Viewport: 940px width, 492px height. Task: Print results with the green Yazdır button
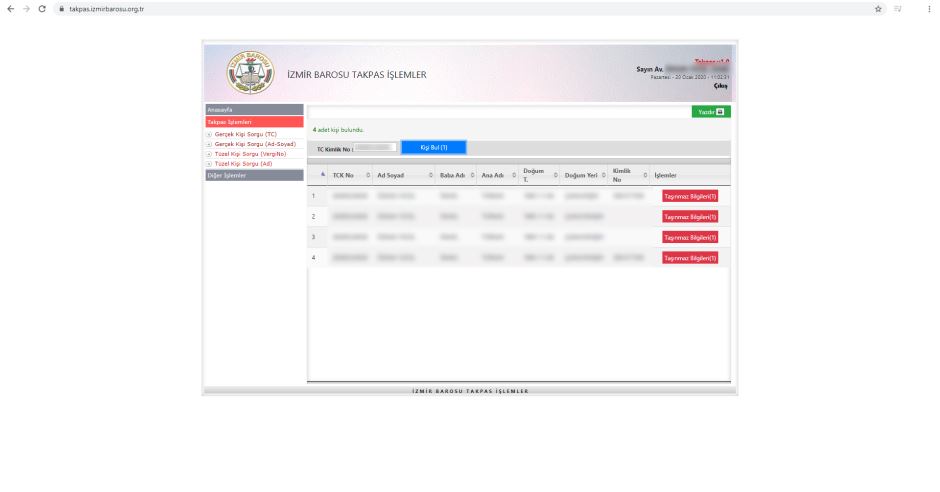(x=711, y=112)
